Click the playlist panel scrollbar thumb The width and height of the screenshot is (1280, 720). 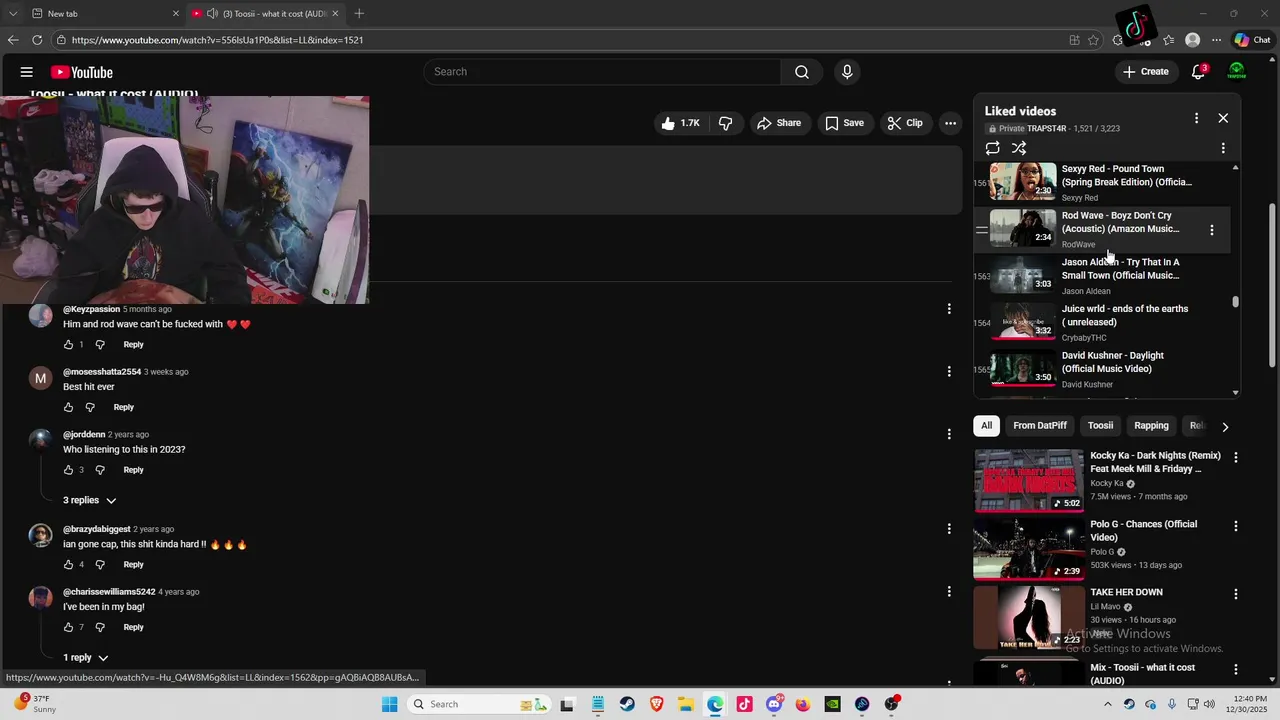coord(1236,302)
